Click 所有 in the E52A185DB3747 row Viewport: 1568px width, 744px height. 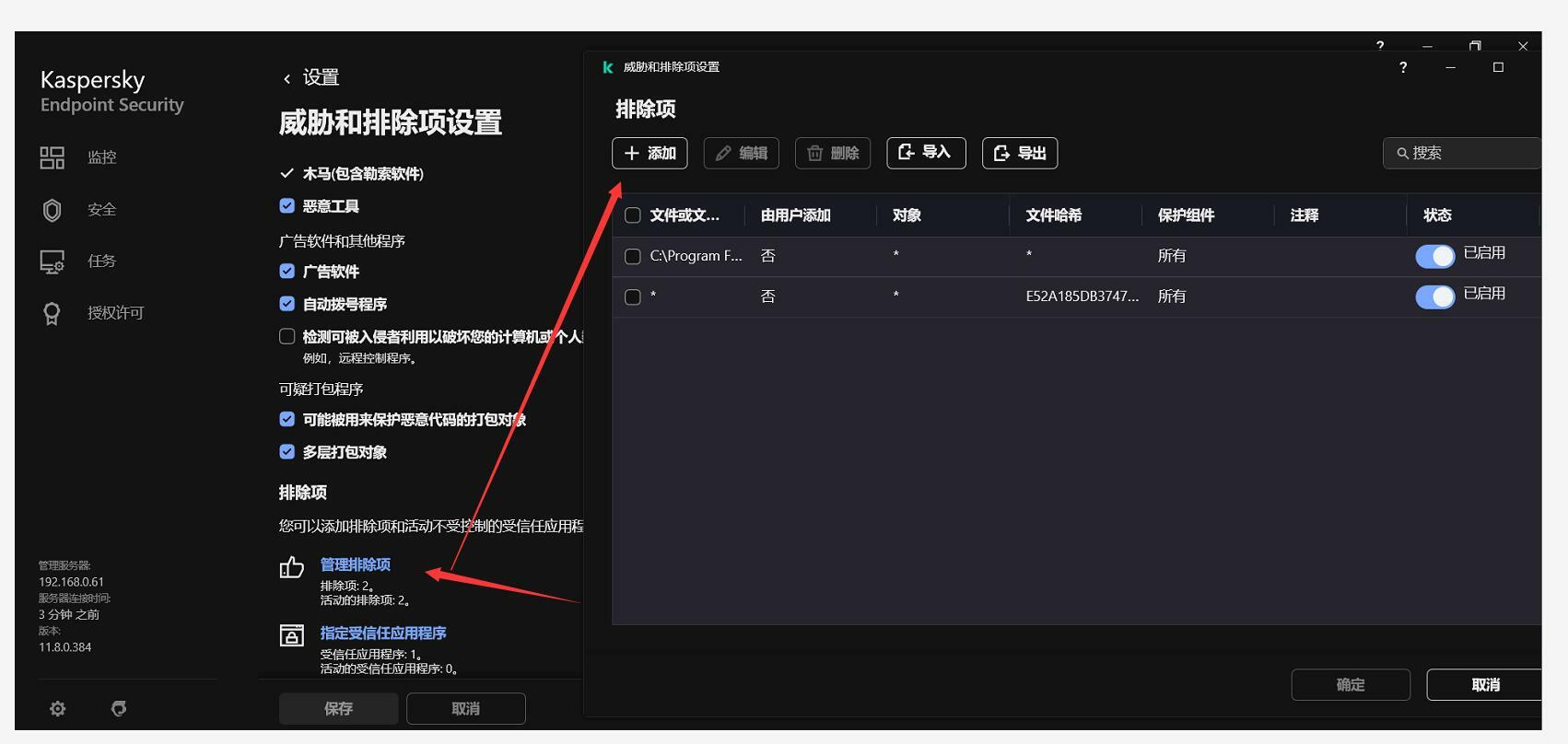click(x=1172, y=296)
